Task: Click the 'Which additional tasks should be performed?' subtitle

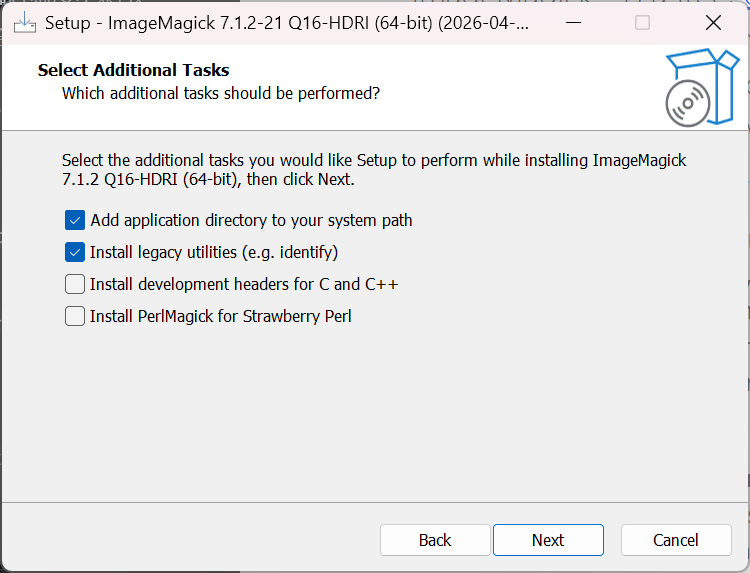Action: [220, 93]
